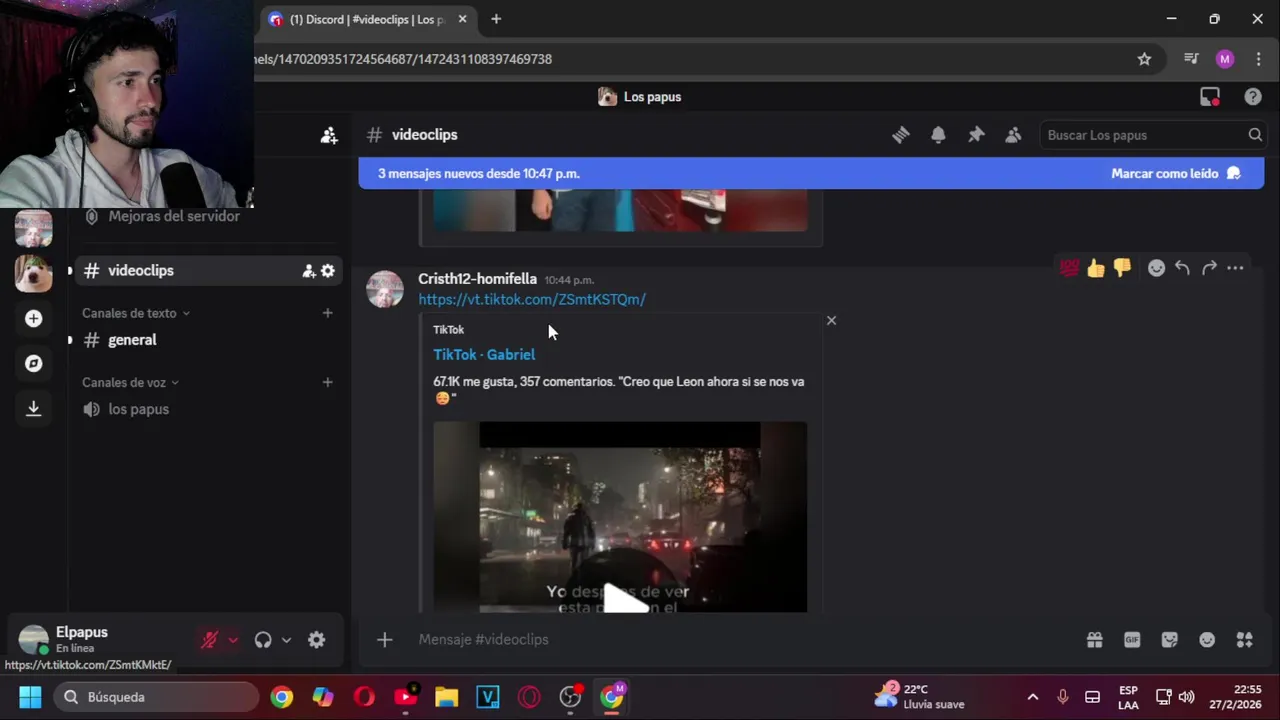
Task: Open vt.tiktok.com link in message
Action: [532, 299]
